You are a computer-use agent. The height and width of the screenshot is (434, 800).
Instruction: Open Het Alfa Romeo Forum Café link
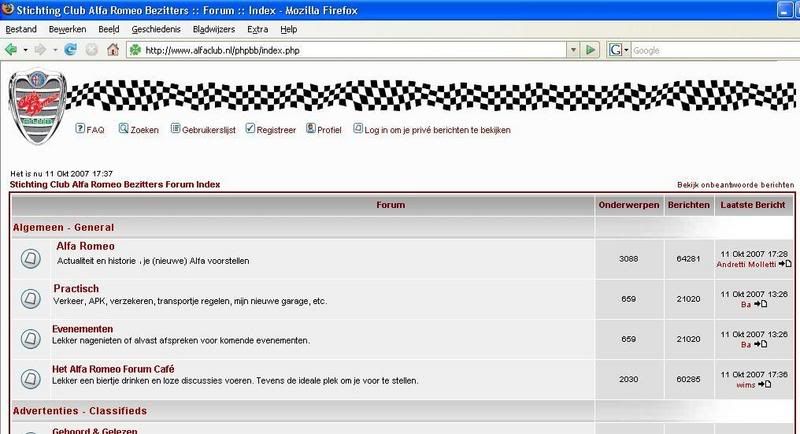pyautogui.click(x=113, y=369)
